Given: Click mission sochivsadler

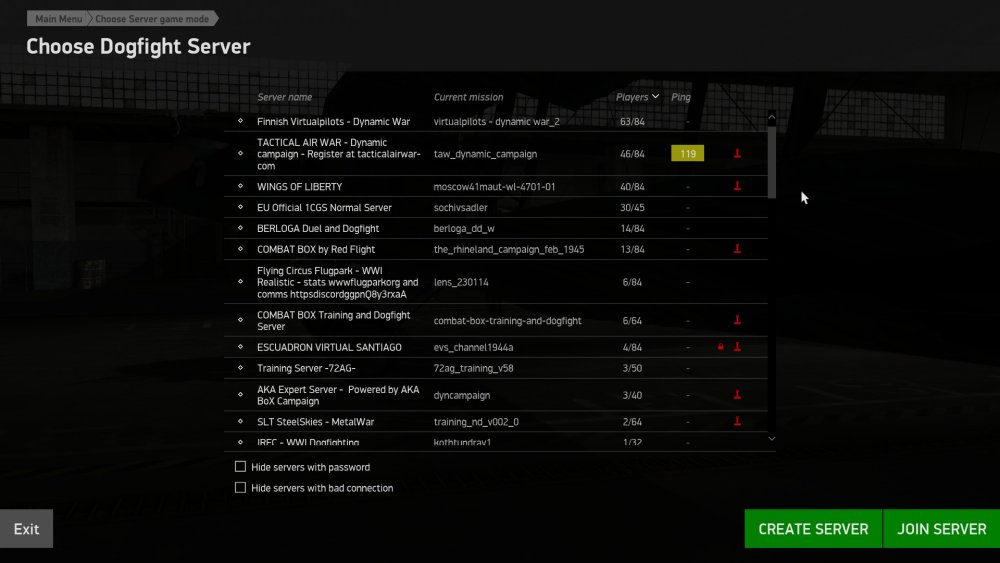Looking at the screenshot, I should click(460, 207).
